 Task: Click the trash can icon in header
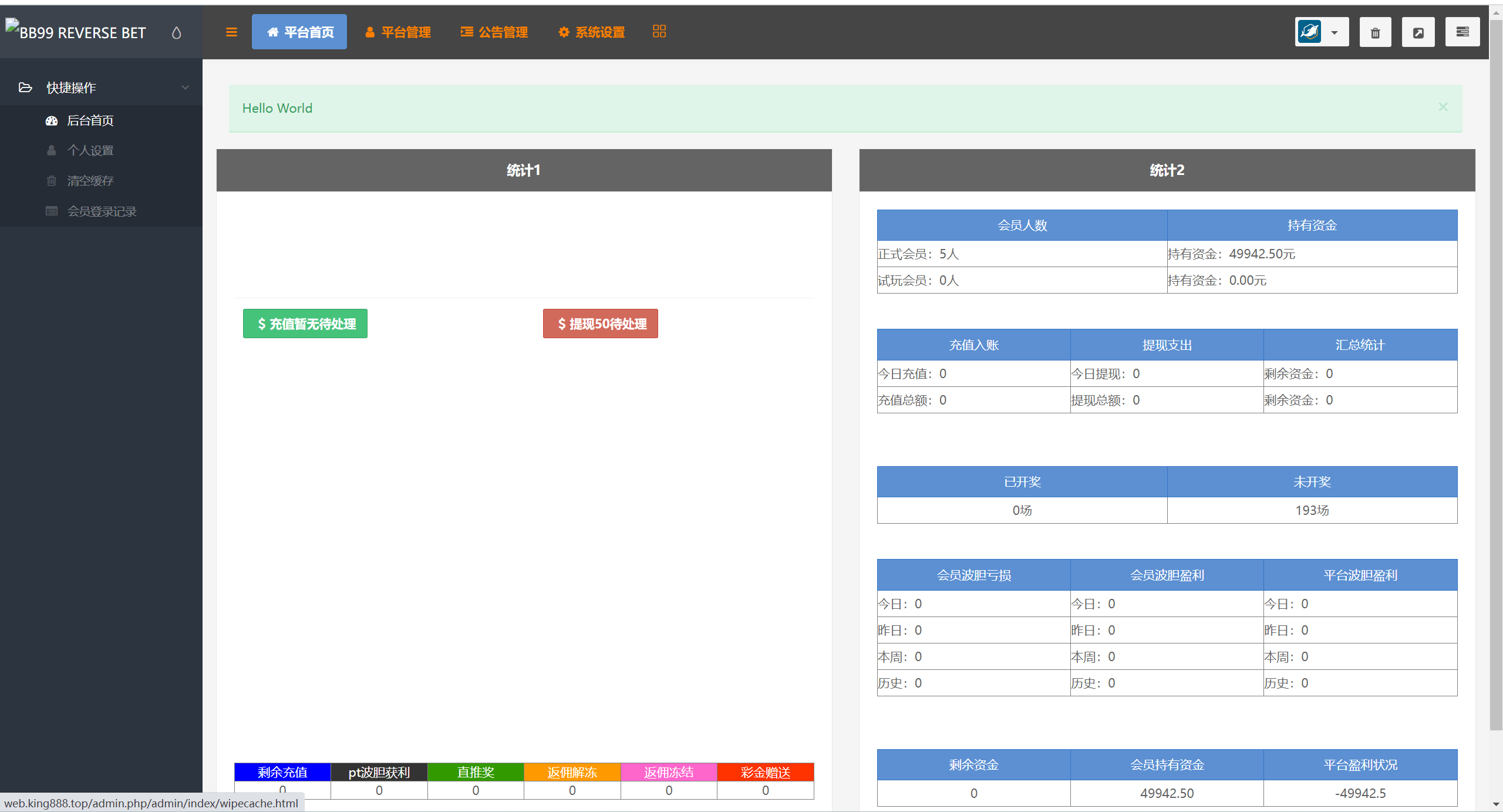1375,32
